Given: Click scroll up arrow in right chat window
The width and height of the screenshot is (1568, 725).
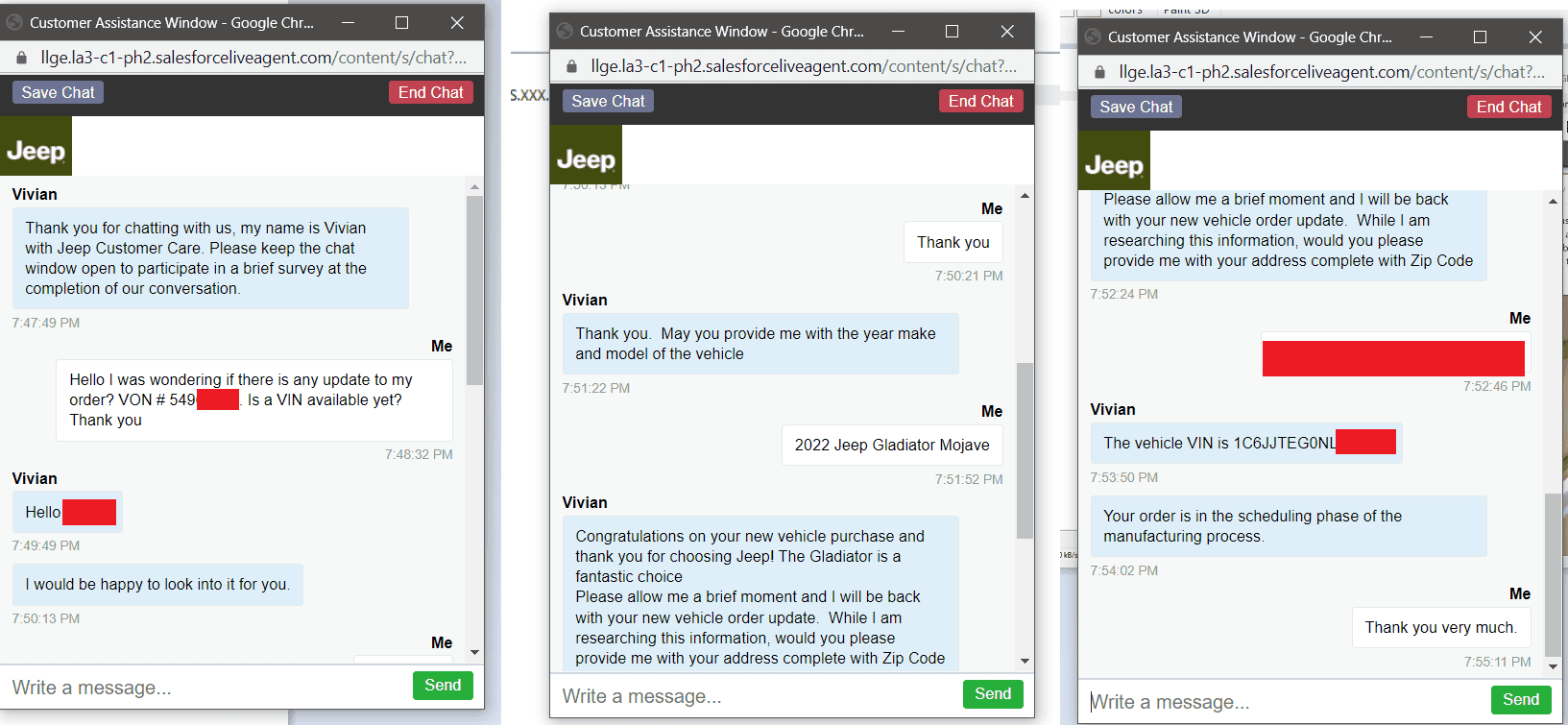Looking at the screenshot, I should pyautogui.click(x=1553, y=201).
